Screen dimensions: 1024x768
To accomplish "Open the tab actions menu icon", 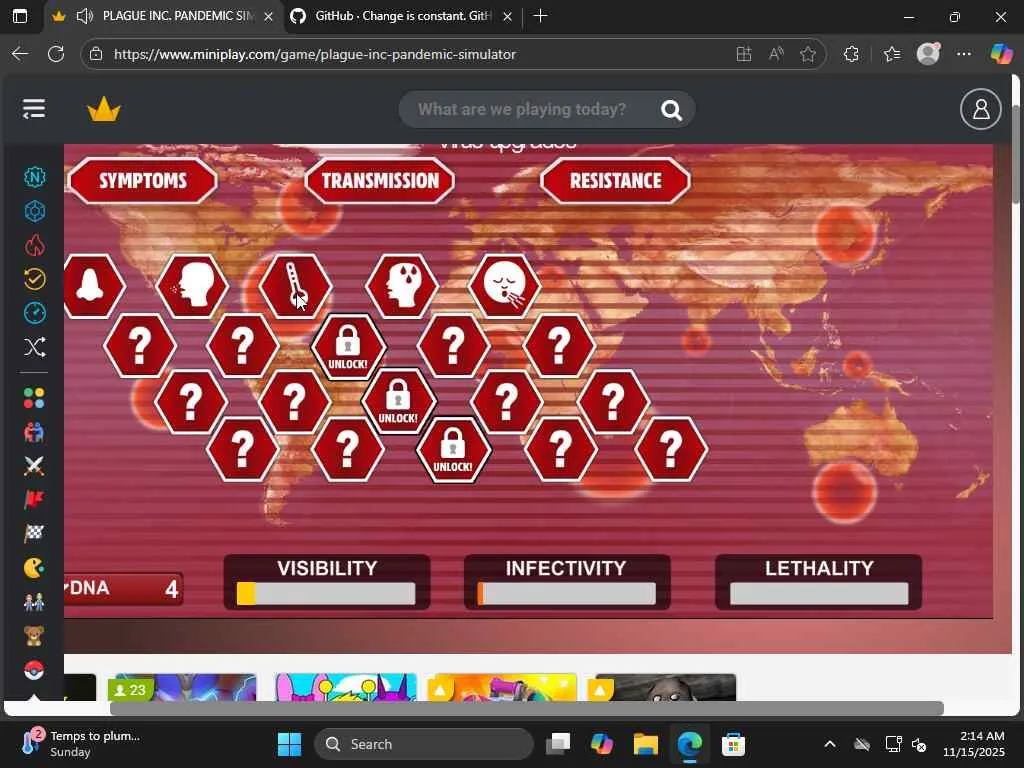I will coord(20,16).
